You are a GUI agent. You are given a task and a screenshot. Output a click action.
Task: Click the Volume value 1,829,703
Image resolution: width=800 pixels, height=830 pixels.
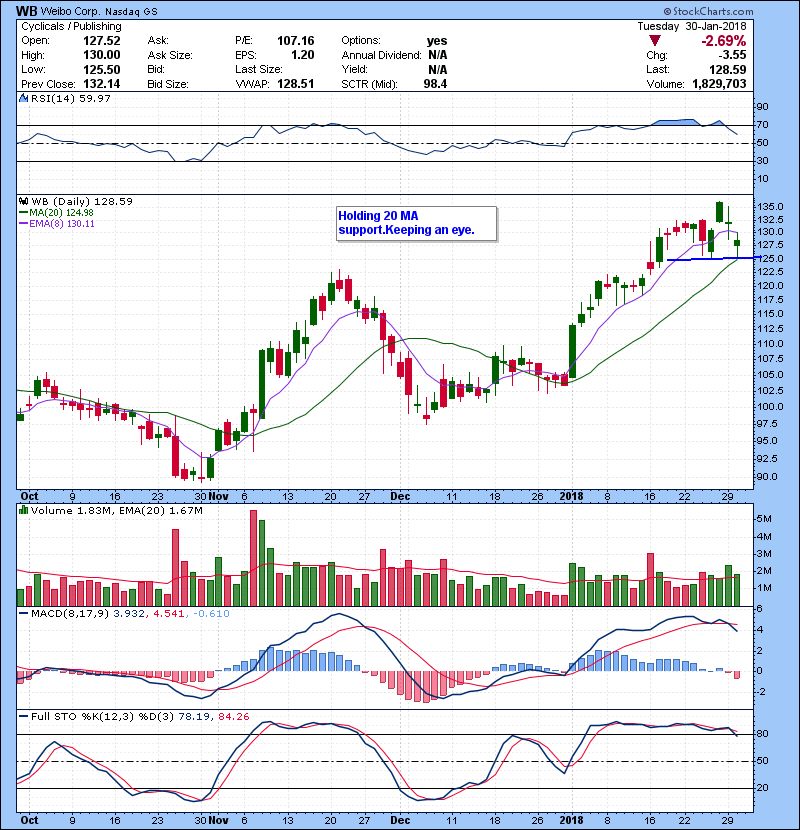point(719,84)
